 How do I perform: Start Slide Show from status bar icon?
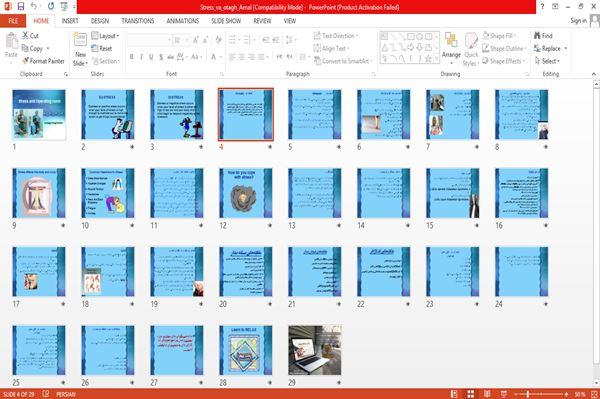pyautogui.click(x=504, y=394)
